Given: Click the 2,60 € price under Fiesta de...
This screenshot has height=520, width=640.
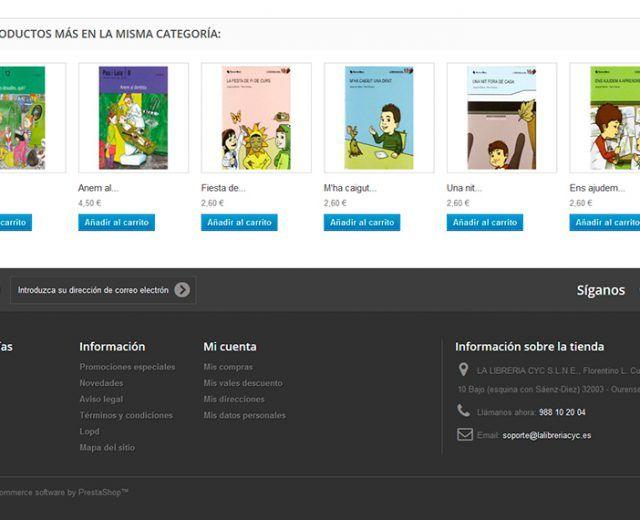Looking at the screenshot, I should [x=212, y=203].
